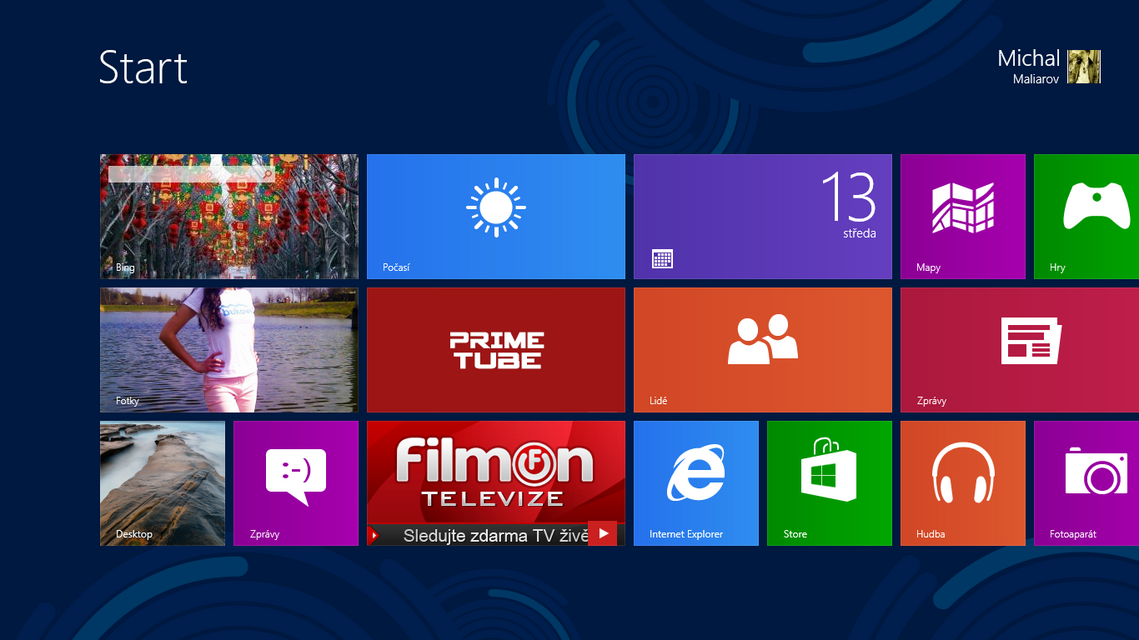Open the Windows Store tile
This screenshot has height=640, width=1139.
click(x=829, y=483)
